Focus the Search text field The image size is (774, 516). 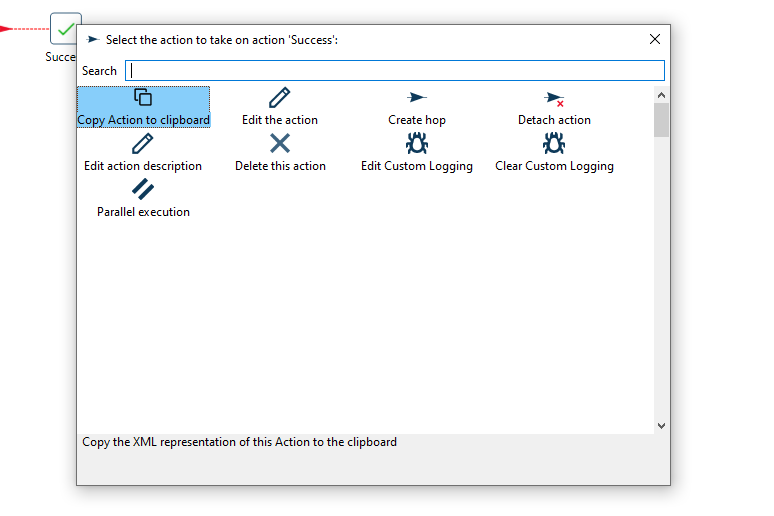click(x=394, y=71)
